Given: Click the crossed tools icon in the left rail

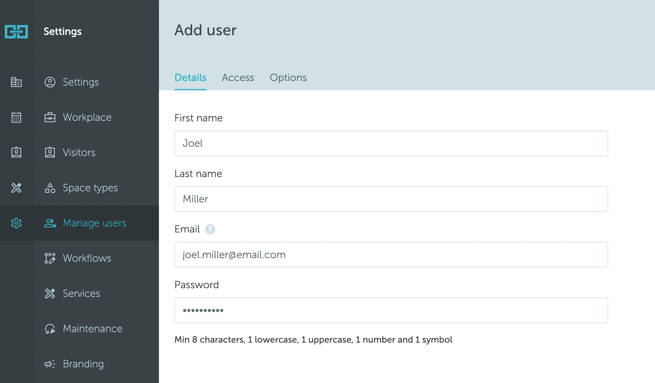Looking at the screenshot, I should click(16, 188).
